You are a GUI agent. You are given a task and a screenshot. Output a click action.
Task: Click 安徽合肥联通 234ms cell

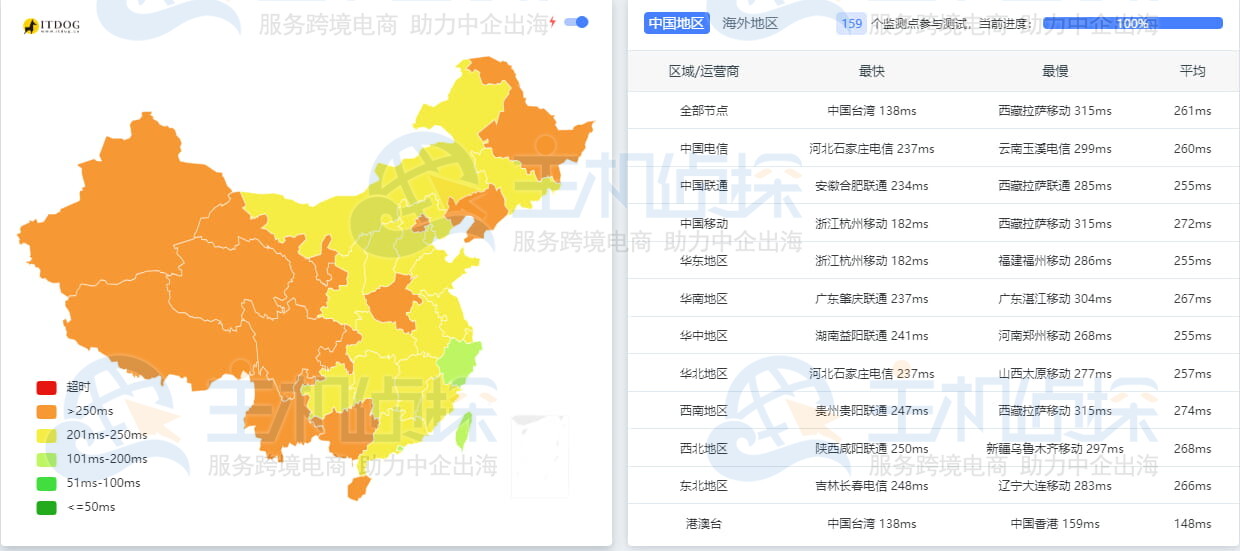click(x=872, y=186)
